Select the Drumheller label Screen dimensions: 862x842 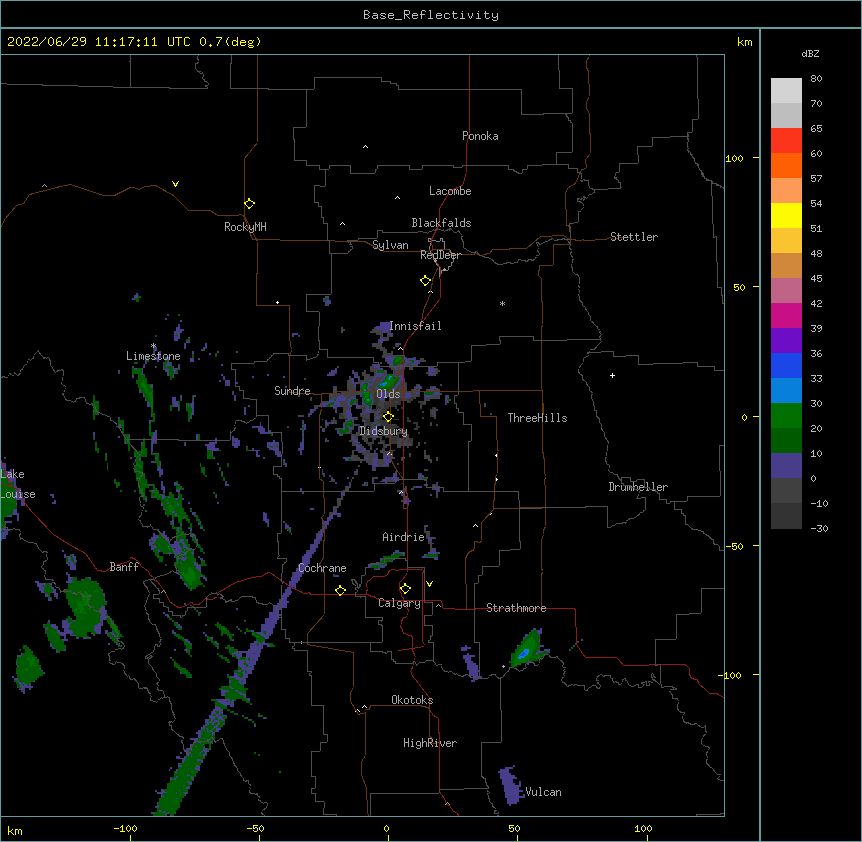point(638,487)
